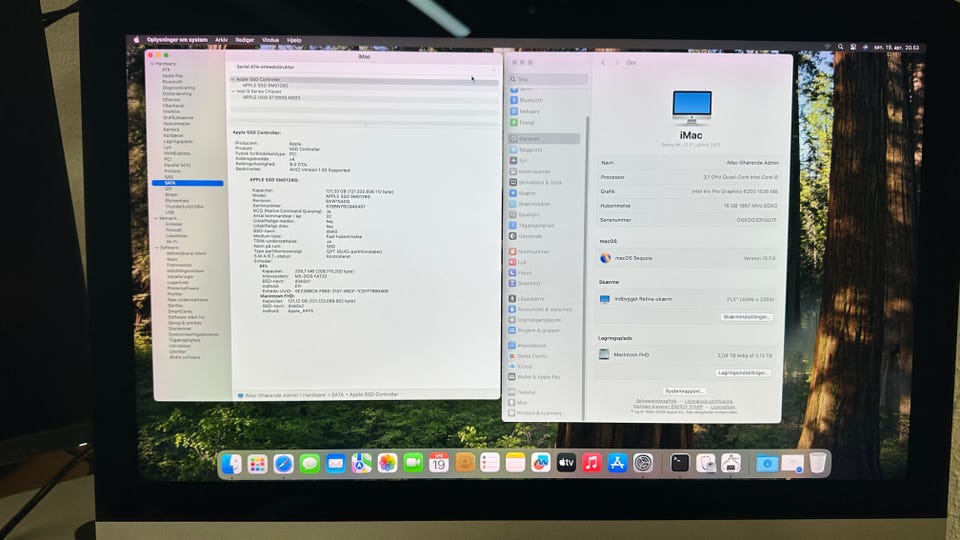Open Maps from the Dock
960x540 pixels.
tap(361, 463)
